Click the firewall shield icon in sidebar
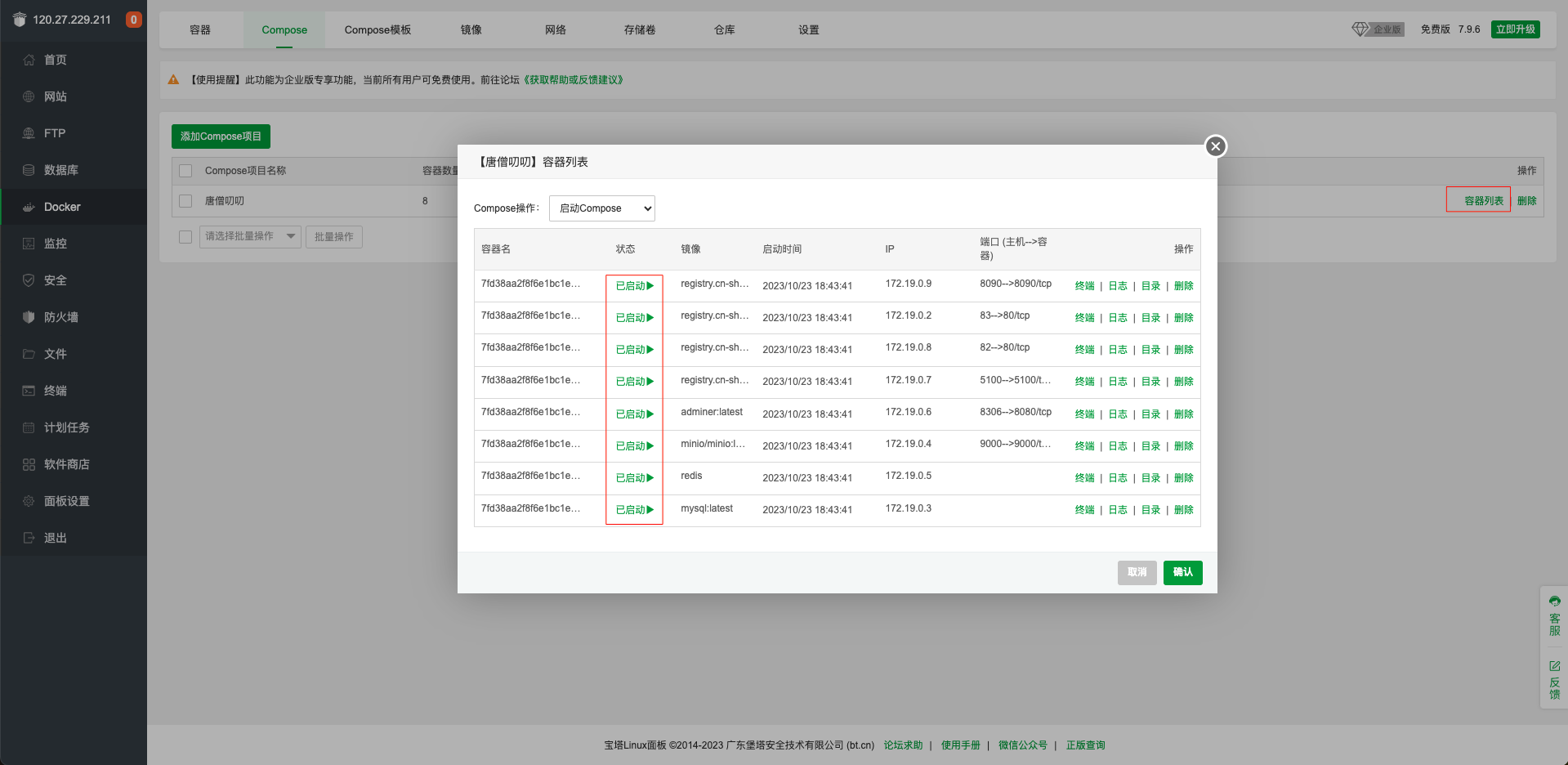Viewport: 1568px width, 765px height. [29, 317]
